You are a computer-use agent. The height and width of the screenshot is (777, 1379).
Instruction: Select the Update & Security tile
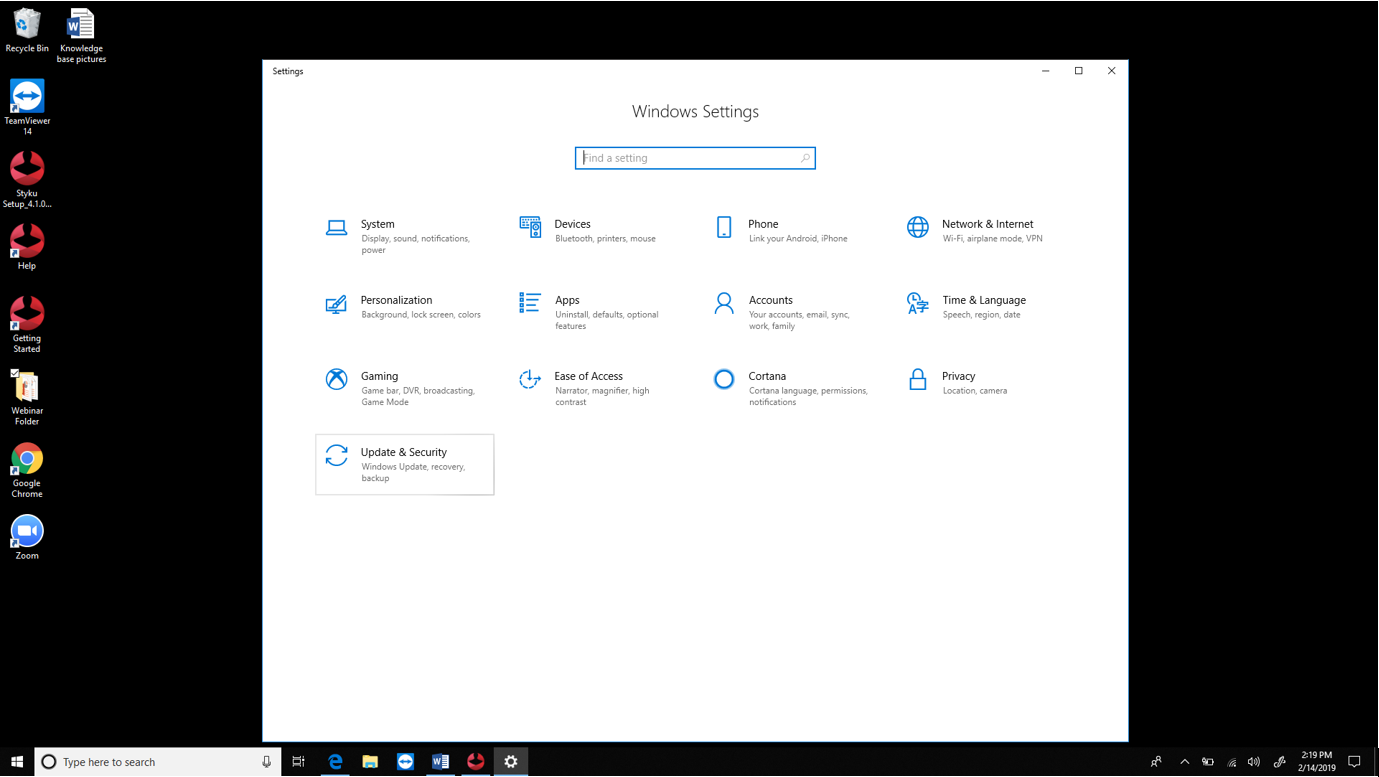click(404, 464)
